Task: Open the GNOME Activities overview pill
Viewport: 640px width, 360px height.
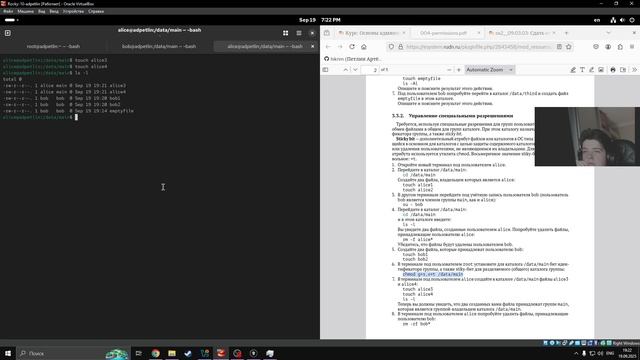Action: (x=11, y=20)
